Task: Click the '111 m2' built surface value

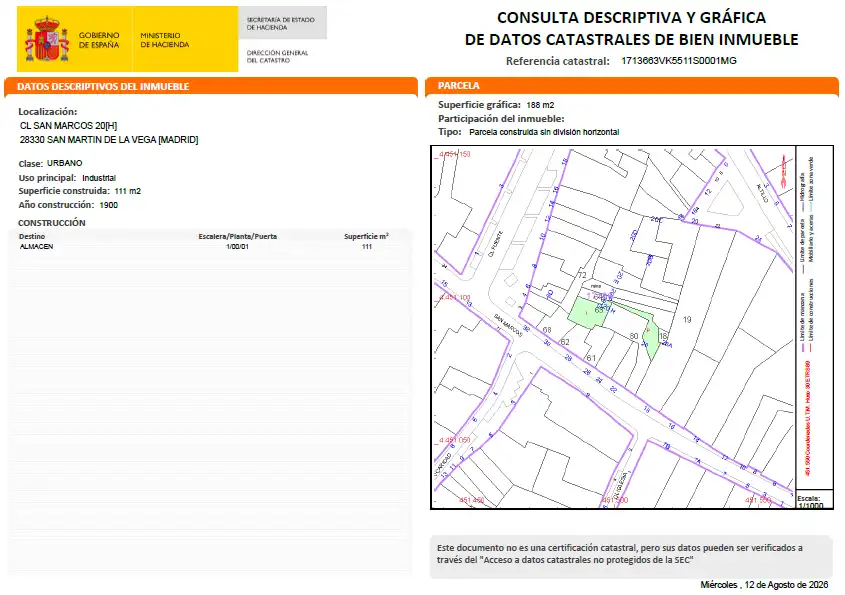Action: tap(128, 191)
